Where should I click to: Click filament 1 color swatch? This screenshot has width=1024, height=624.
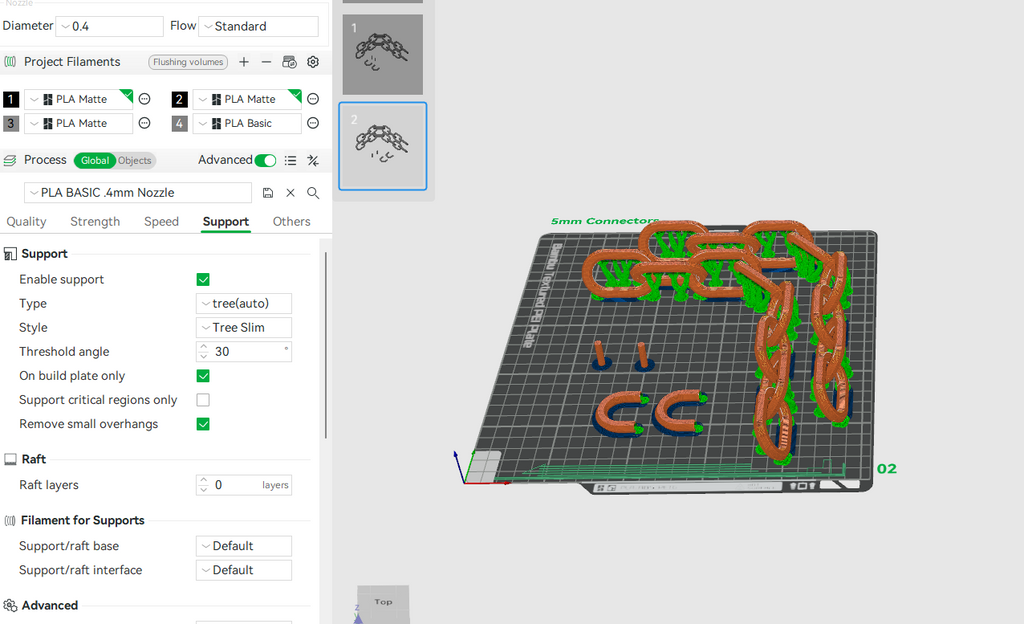tap(11, 99)
